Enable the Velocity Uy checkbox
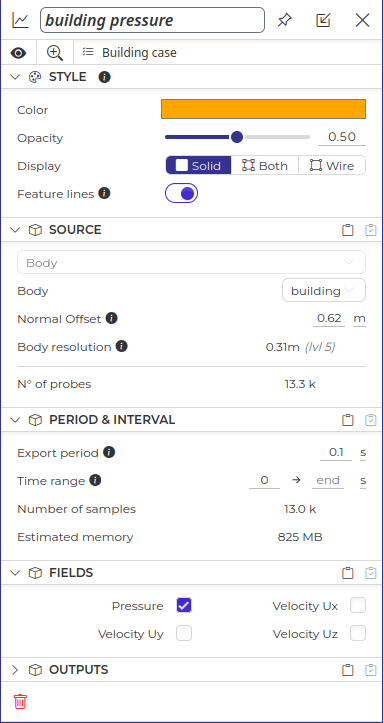 click(184, 634)
